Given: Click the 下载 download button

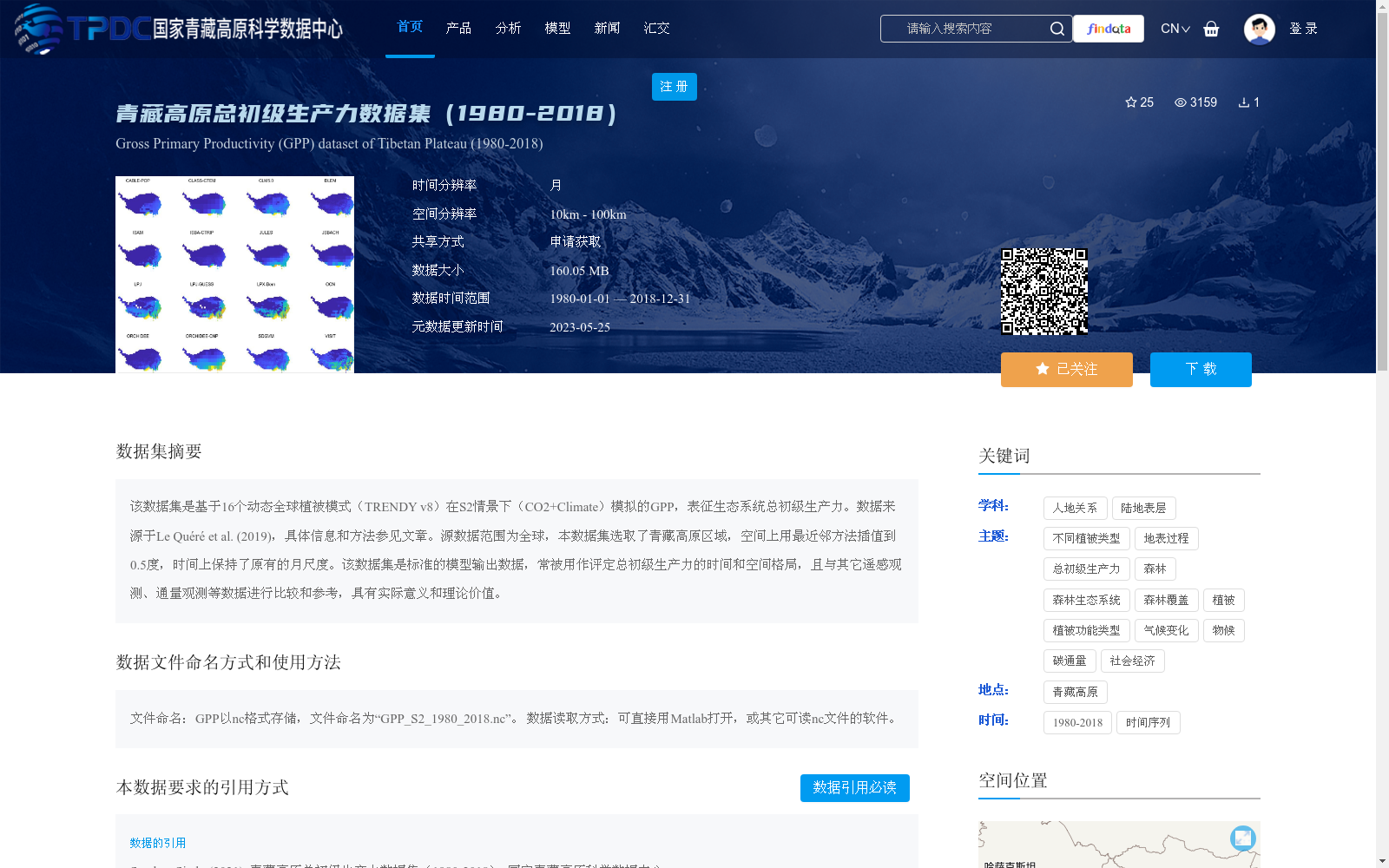Looking at the screenshot, I should coord(1201,369).
